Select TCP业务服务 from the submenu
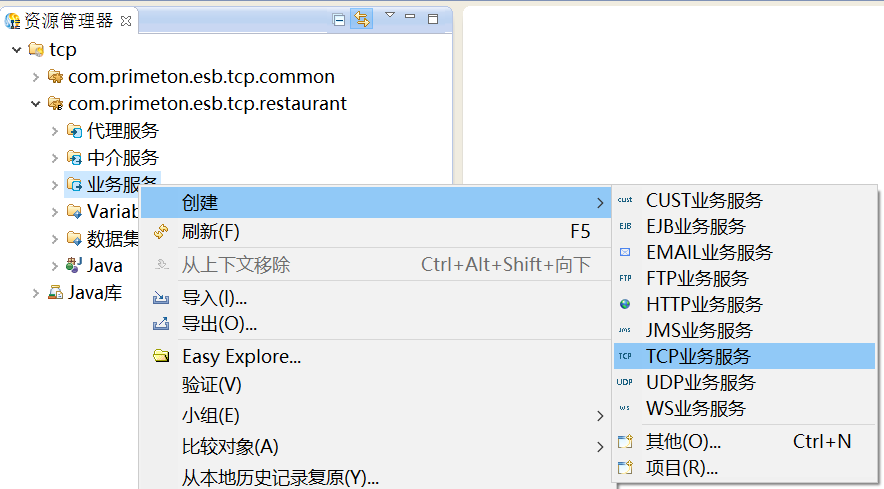This screenshot has height=489, width=884. pos(698,356)
